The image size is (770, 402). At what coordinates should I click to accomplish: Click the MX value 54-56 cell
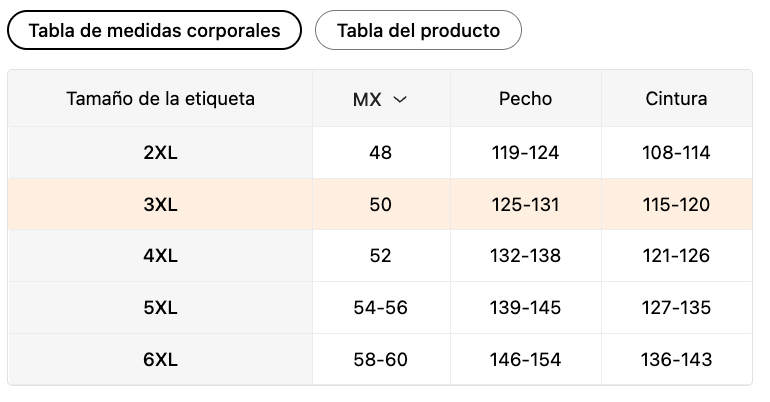tap(381, 308)
